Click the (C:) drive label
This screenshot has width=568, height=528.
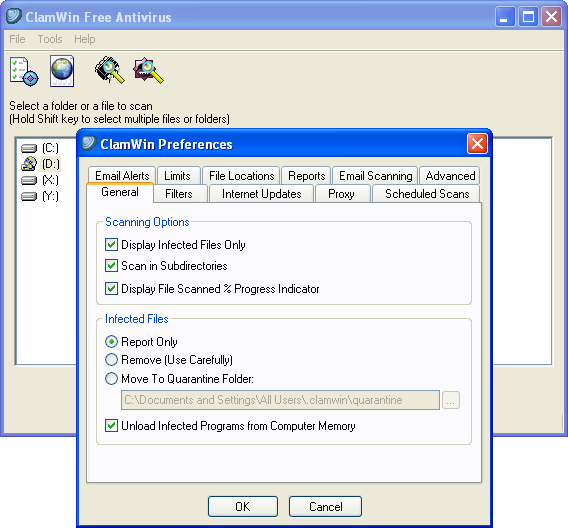[50, 148]
